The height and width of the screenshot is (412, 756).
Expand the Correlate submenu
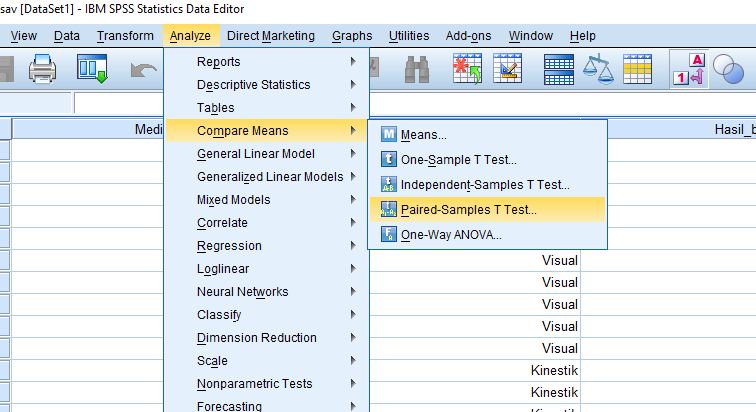point(267,223)
